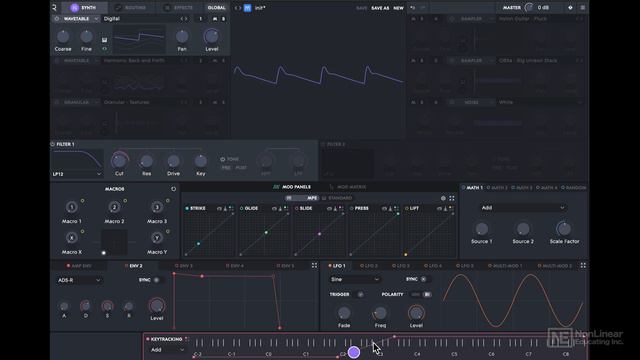Click the Keytracking options icon
The height and width of the screenshot is (360, 640).
(x=187, y=339)
